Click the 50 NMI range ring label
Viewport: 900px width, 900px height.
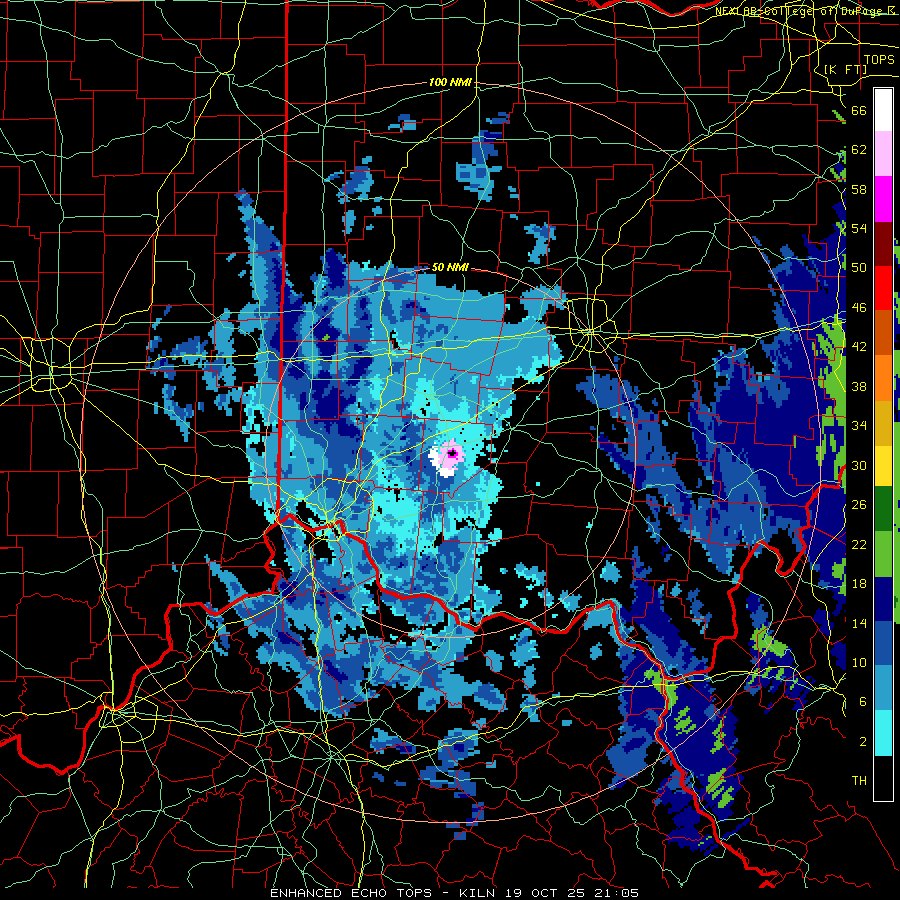[x=450, y=267]
